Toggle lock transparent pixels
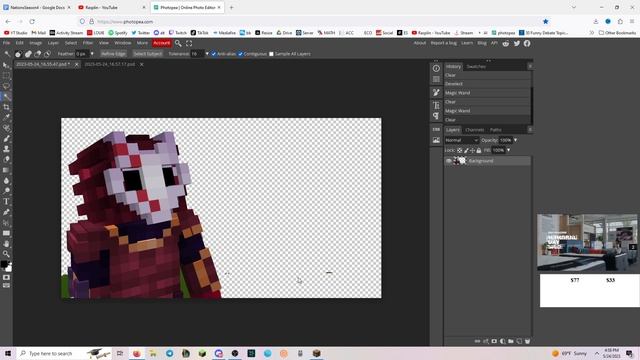Image resolution: width=640 pixels, height=360 pixels. (460, 151)
